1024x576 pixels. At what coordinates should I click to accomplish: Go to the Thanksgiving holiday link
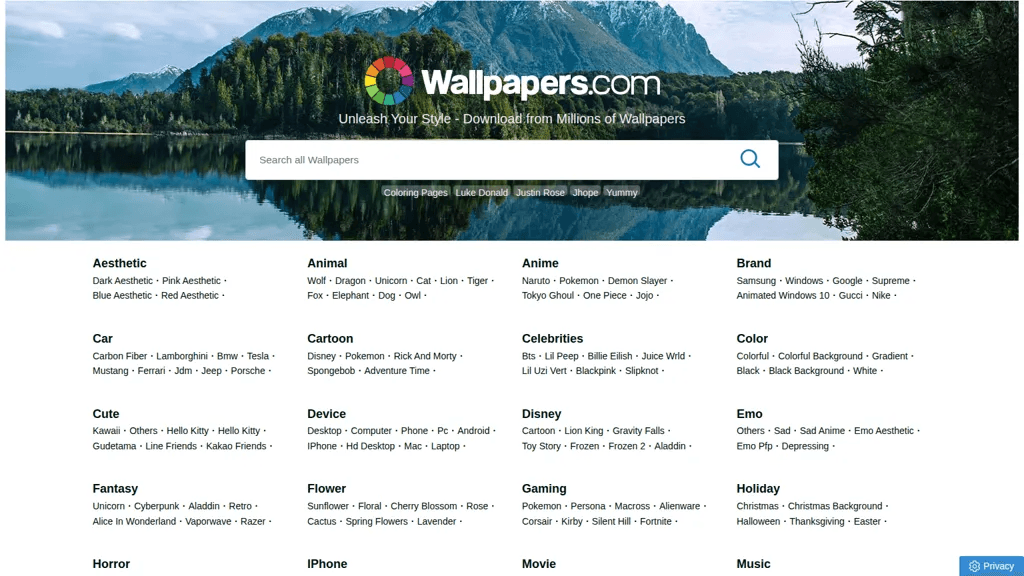(816, 522)
